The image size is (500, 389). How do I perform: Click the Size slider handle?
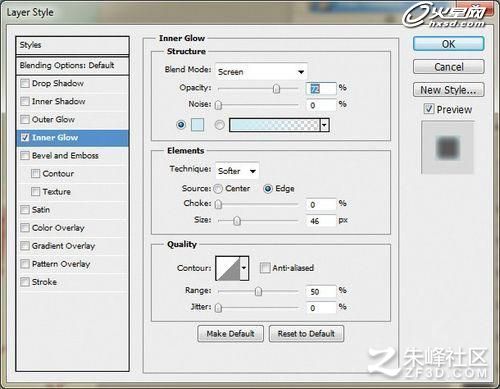(x=237, y=221)
